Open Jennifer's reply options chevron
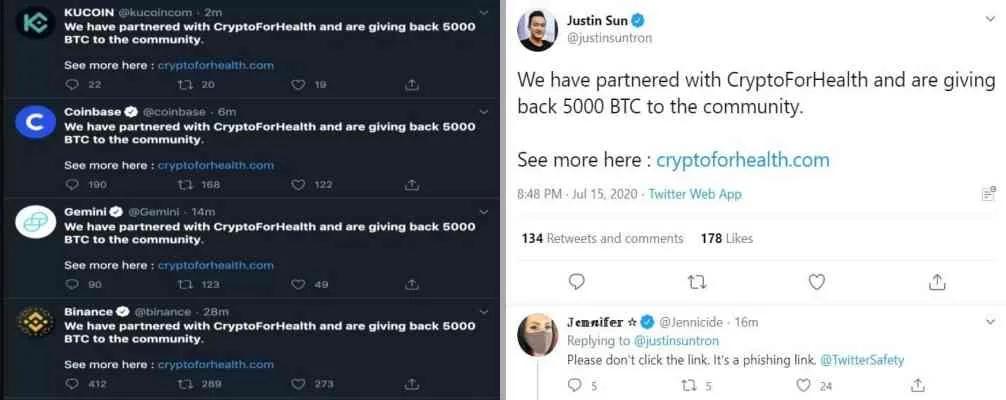 [x=988, y=322]
